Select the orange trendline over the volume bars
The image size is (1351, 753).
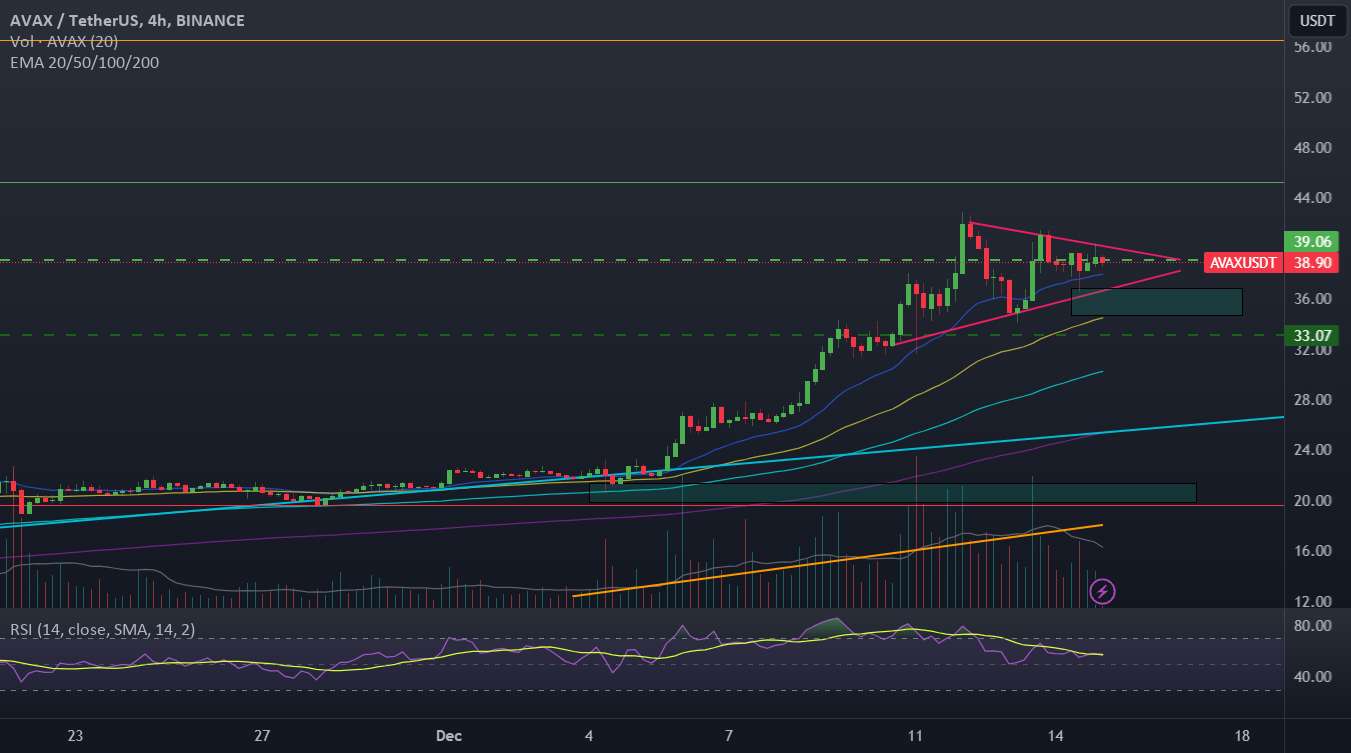838,560
